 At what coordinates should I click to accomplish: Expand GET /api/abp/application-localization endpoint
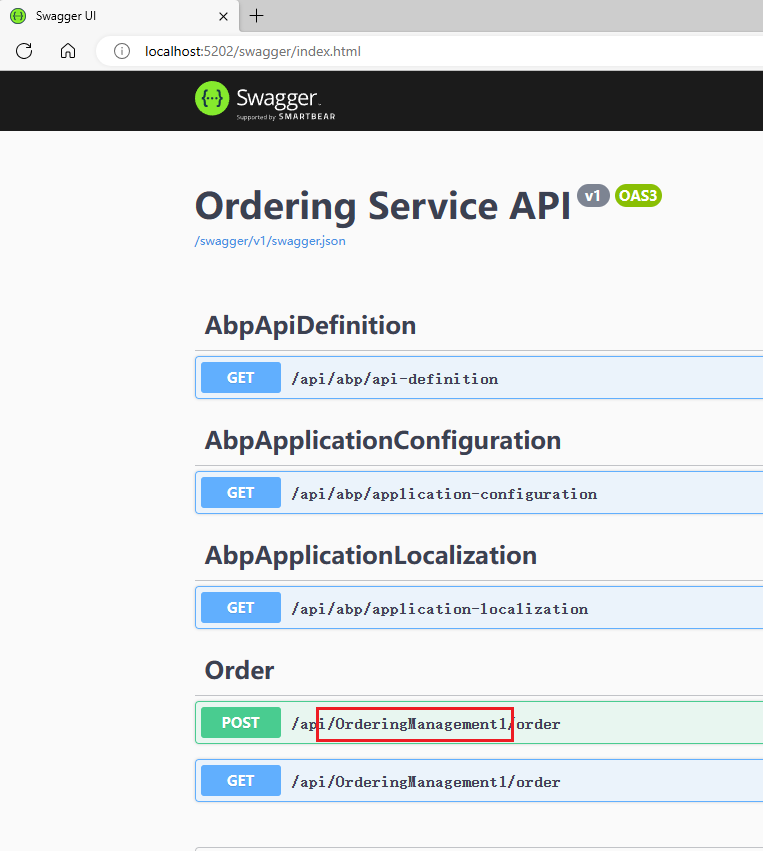pos(479,608)
